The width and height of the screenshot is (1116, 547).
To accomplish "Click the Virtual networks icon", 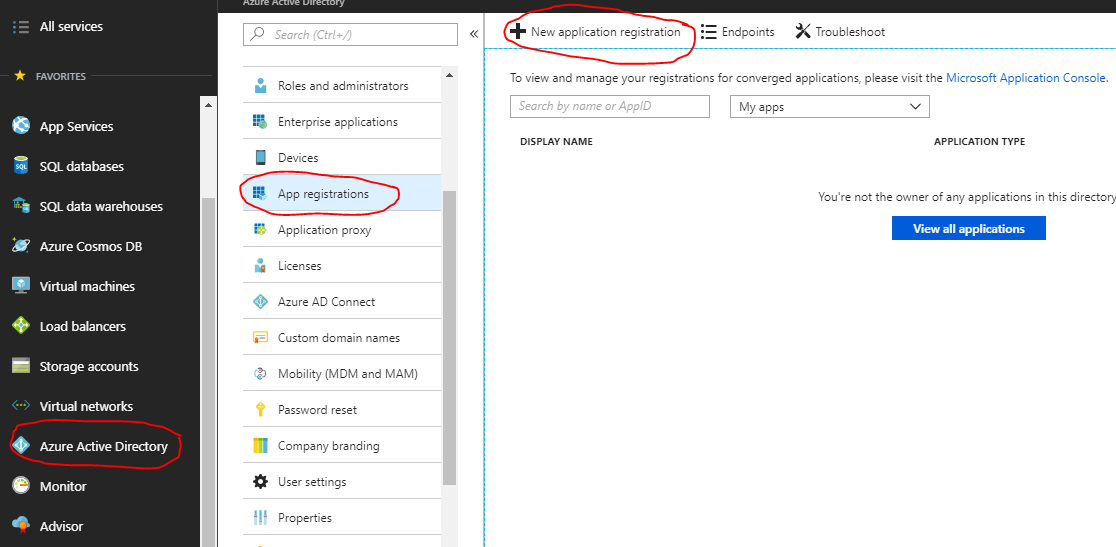I will (21, 406).
